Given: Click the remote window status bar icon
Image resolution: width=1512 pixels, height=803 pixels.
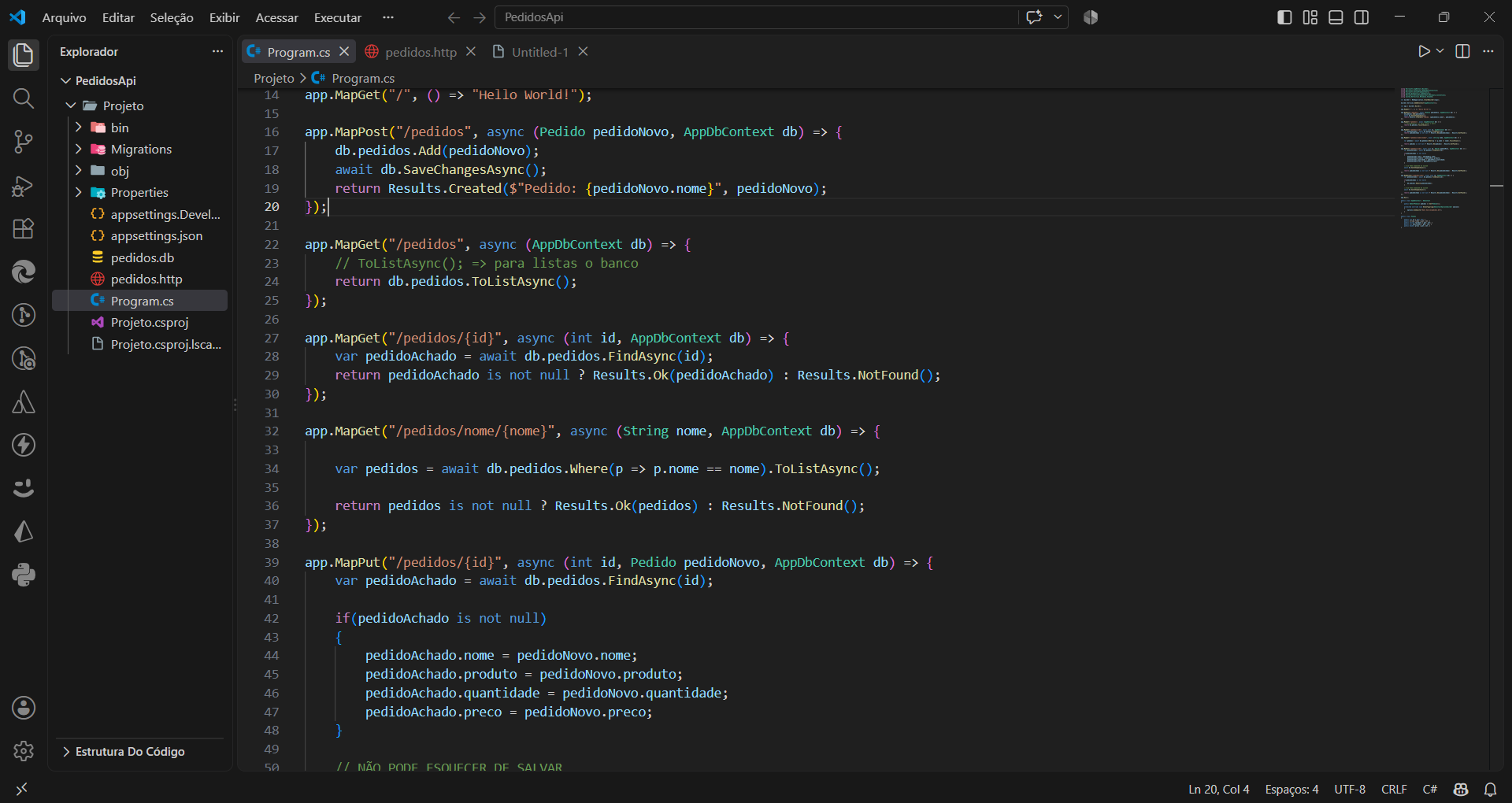Looking at the screenshot, I should [22, 789].
